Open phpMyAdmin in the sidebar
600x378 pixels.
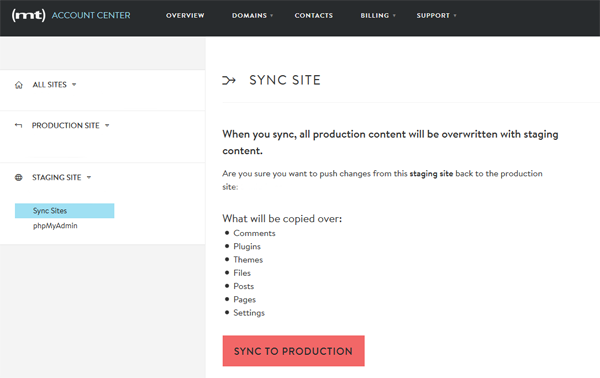(x=55, y=226)
